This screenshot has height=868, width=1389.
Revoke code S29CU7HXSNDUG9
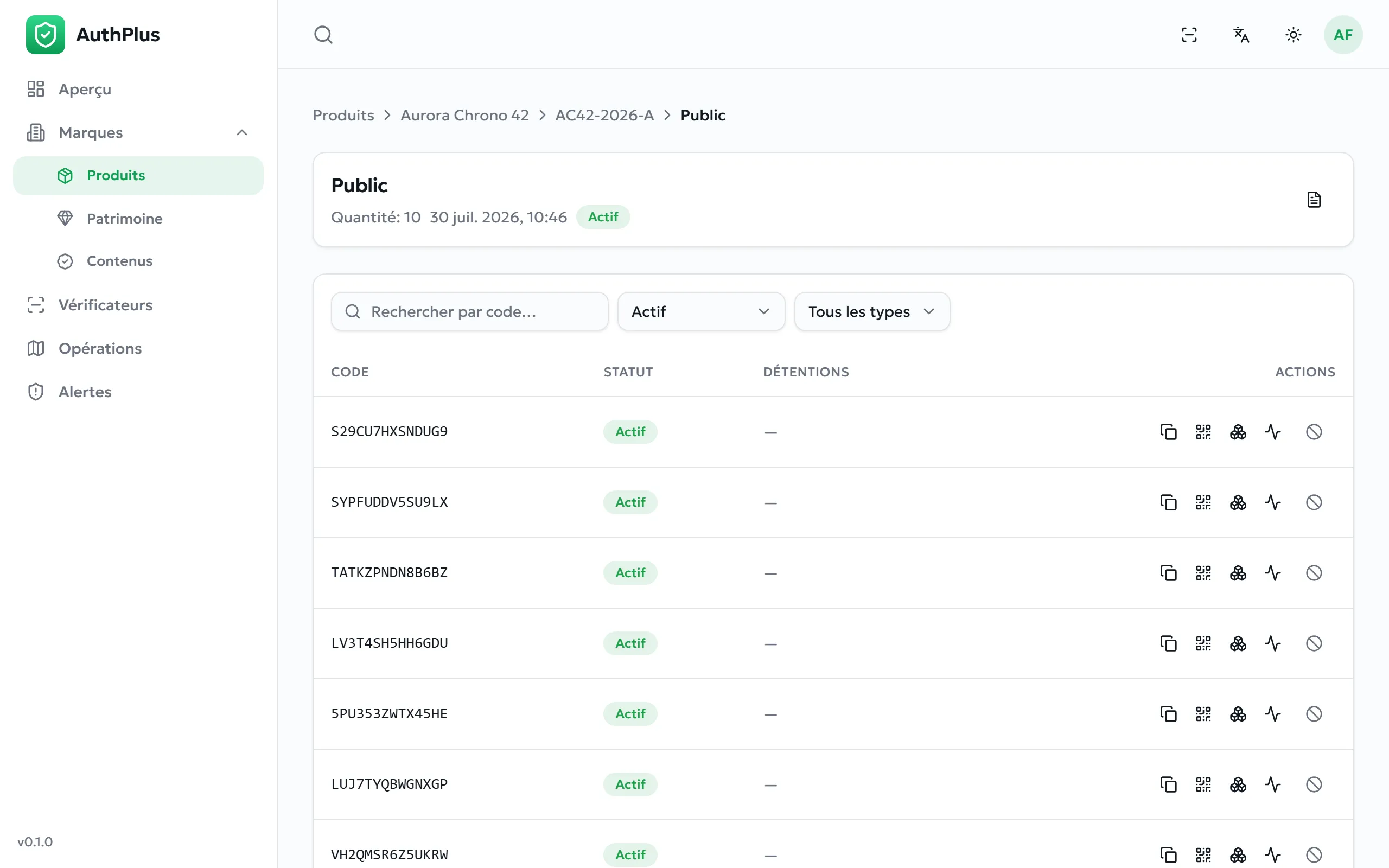[1314, 432]
